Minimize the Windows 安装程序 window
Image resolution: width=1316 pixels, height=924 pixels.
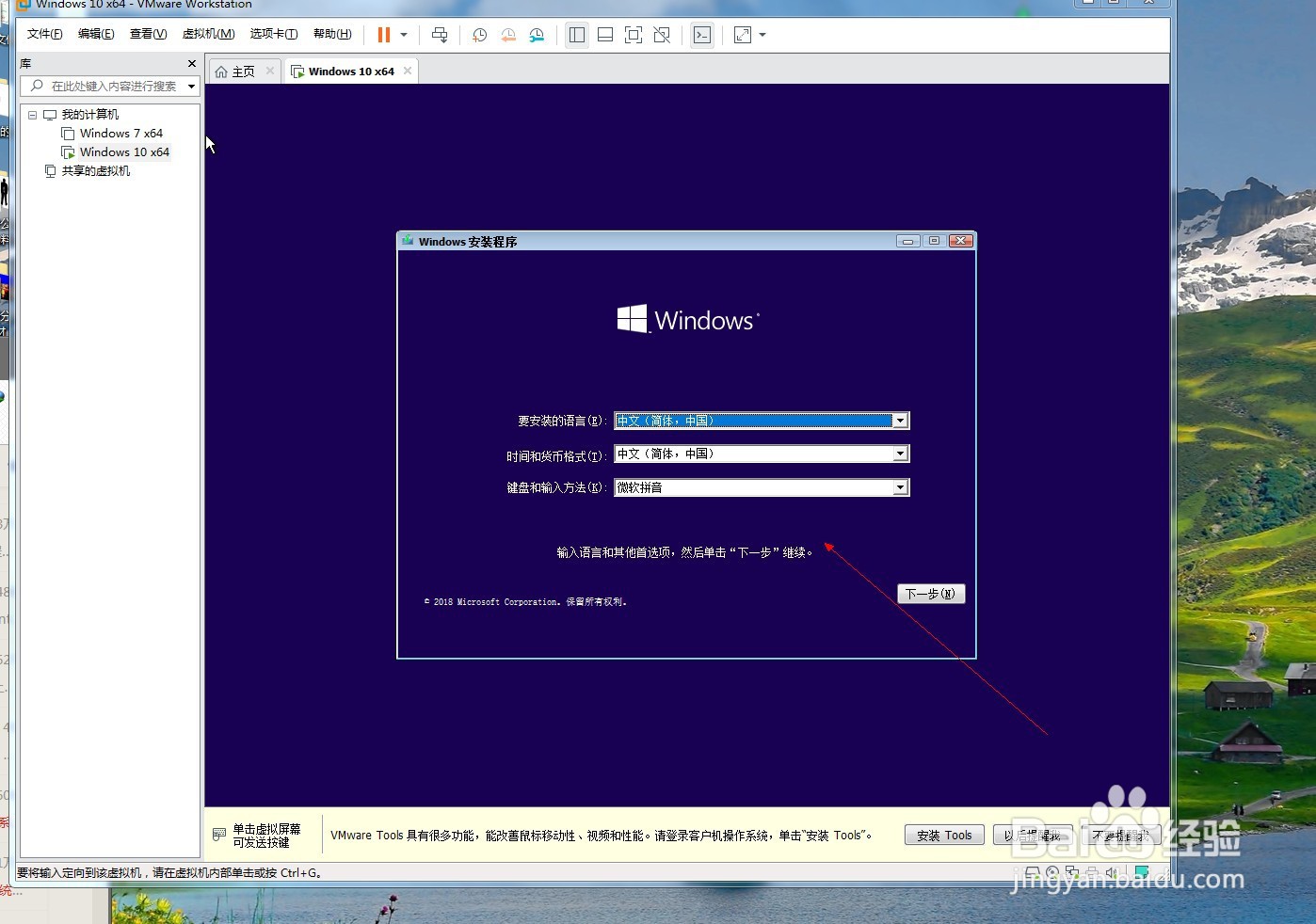tap(907, 241)
